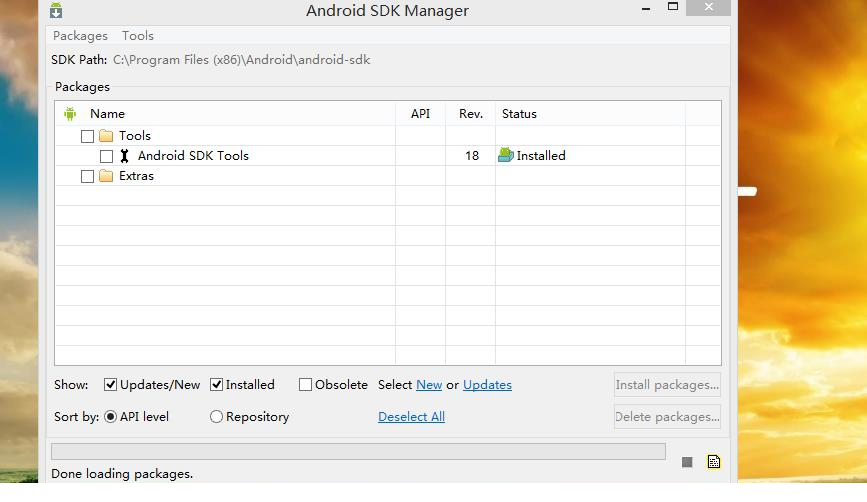Click the SDK path C:\Program Files text

241,60
